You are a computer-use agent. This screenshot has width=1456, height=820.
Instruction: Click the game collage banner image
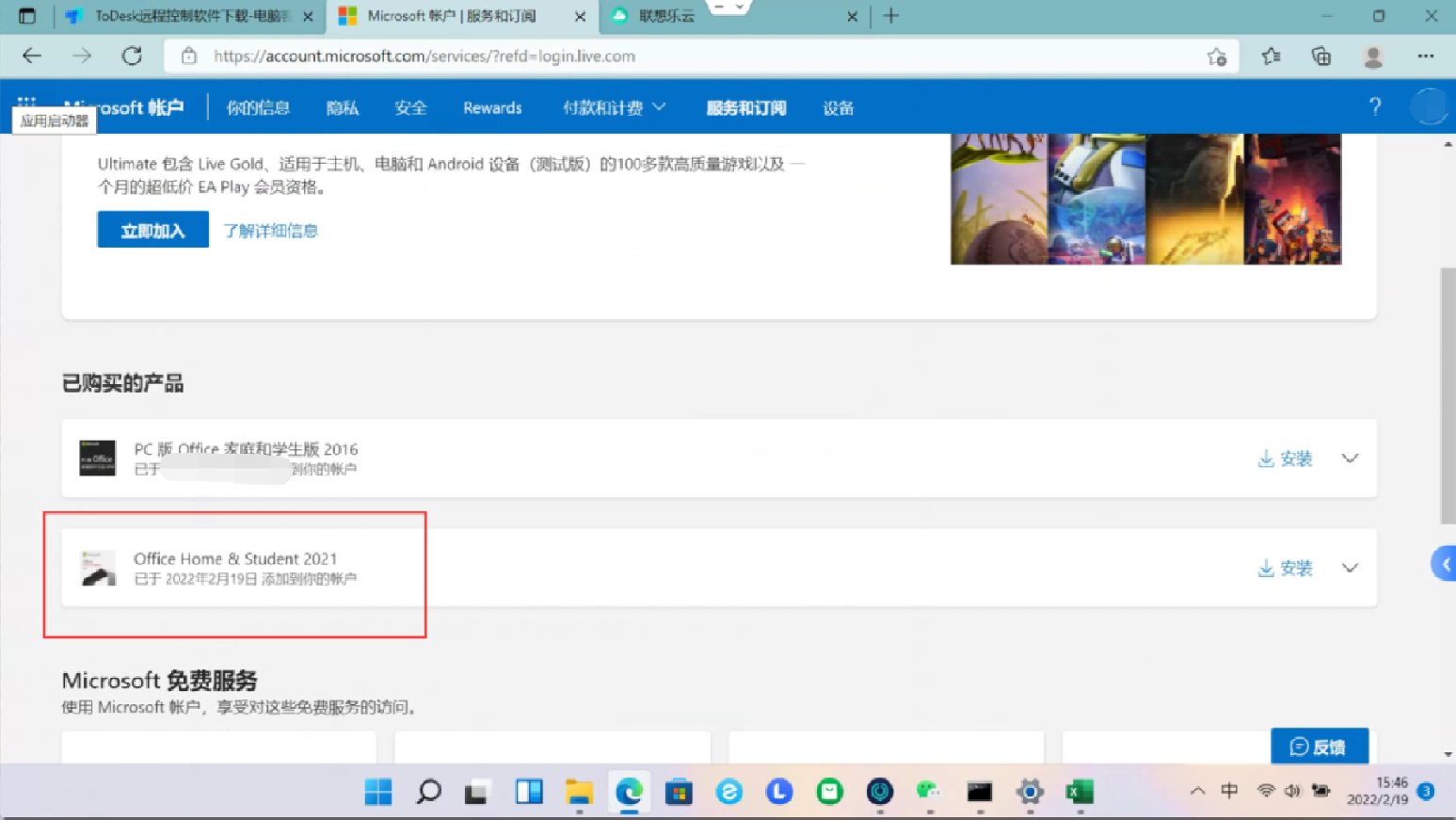pos(1145,199)
